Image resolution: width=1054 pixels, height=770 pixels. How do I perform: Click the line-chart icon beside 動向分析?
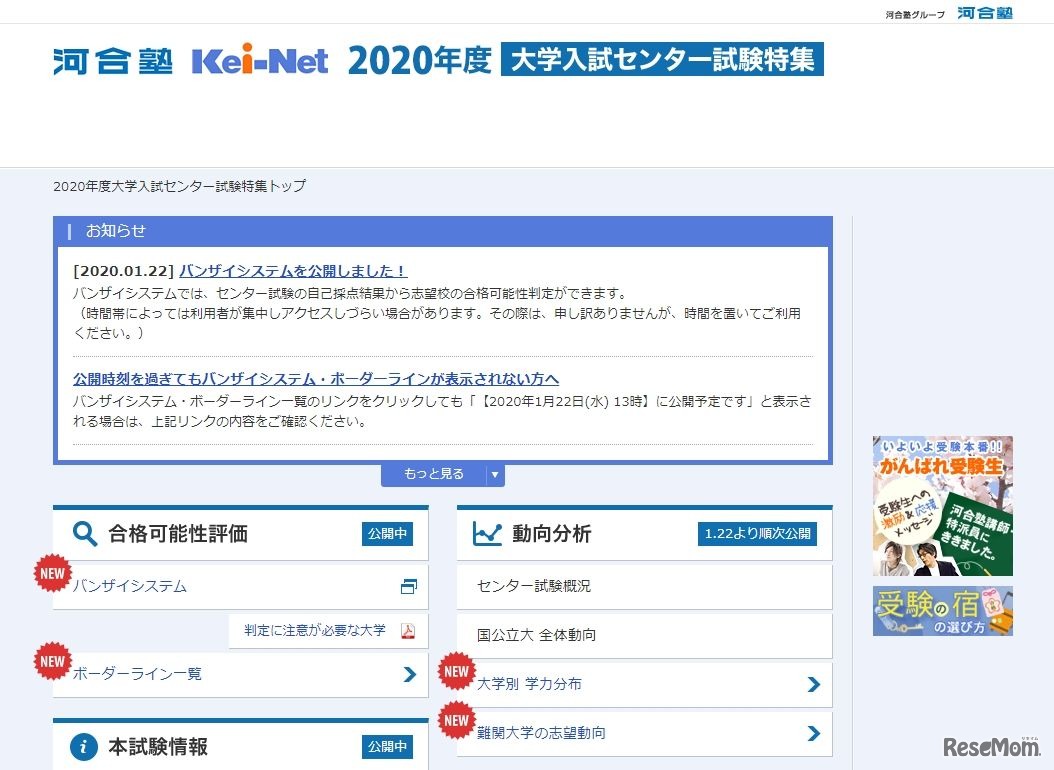tap(487, 533)
